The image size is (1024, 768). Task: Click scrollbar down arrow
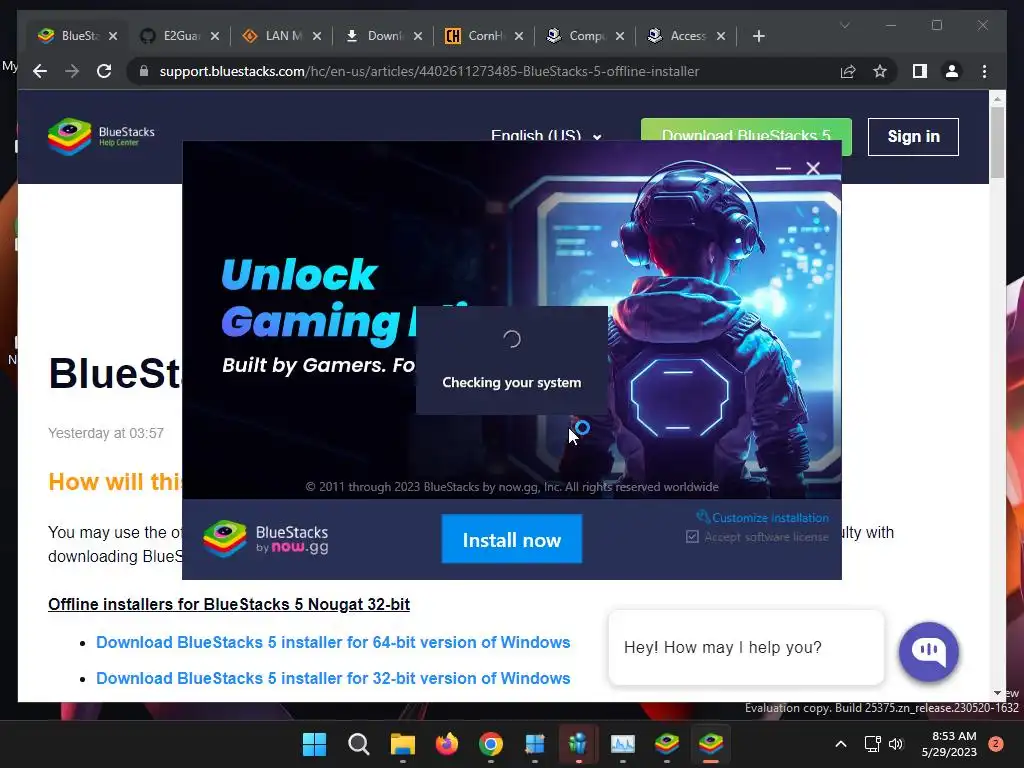pos(997,693)
